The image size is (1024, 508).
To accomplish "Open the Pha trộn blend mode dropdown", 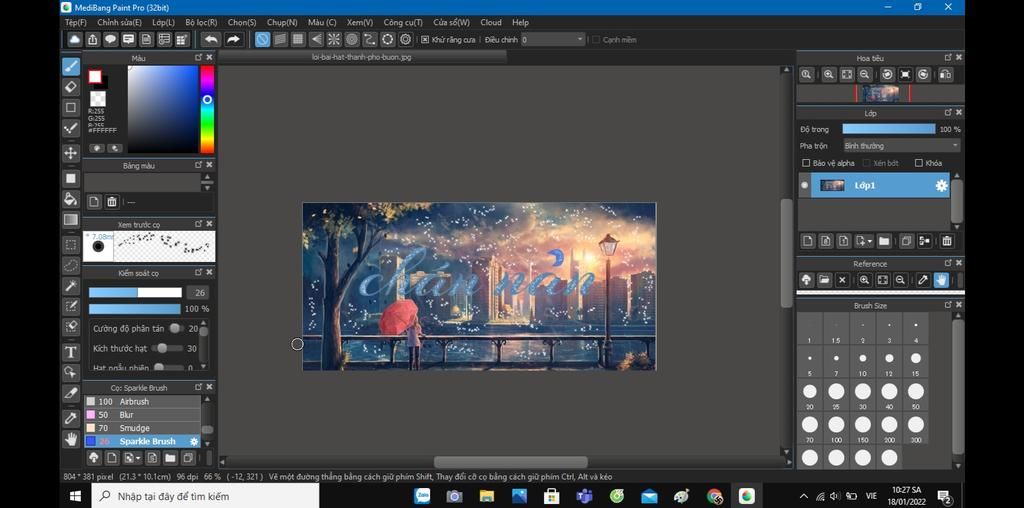I will 901,146.
